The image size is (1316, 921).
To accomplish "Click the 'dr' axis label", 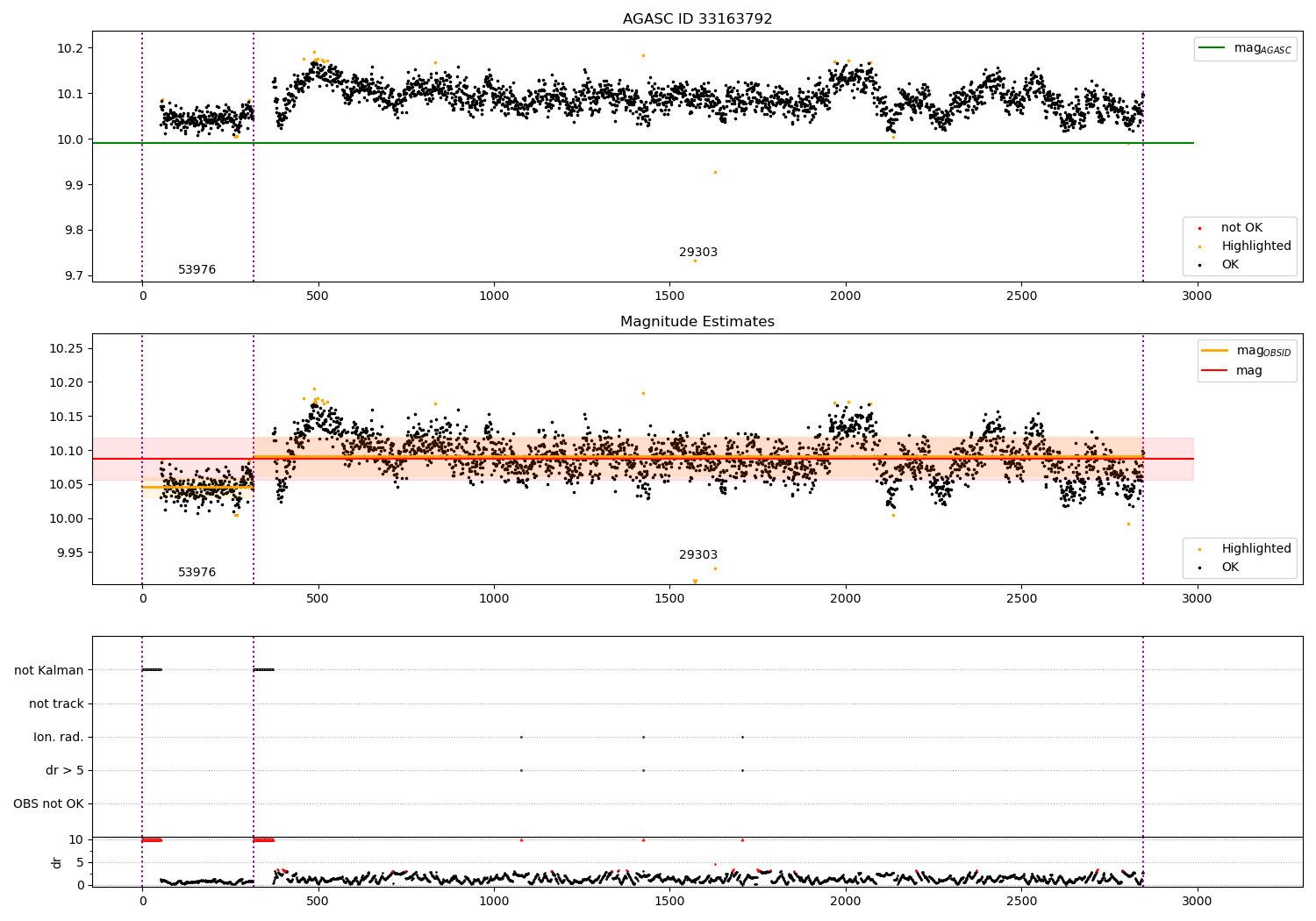I will [x=57, y=862].
